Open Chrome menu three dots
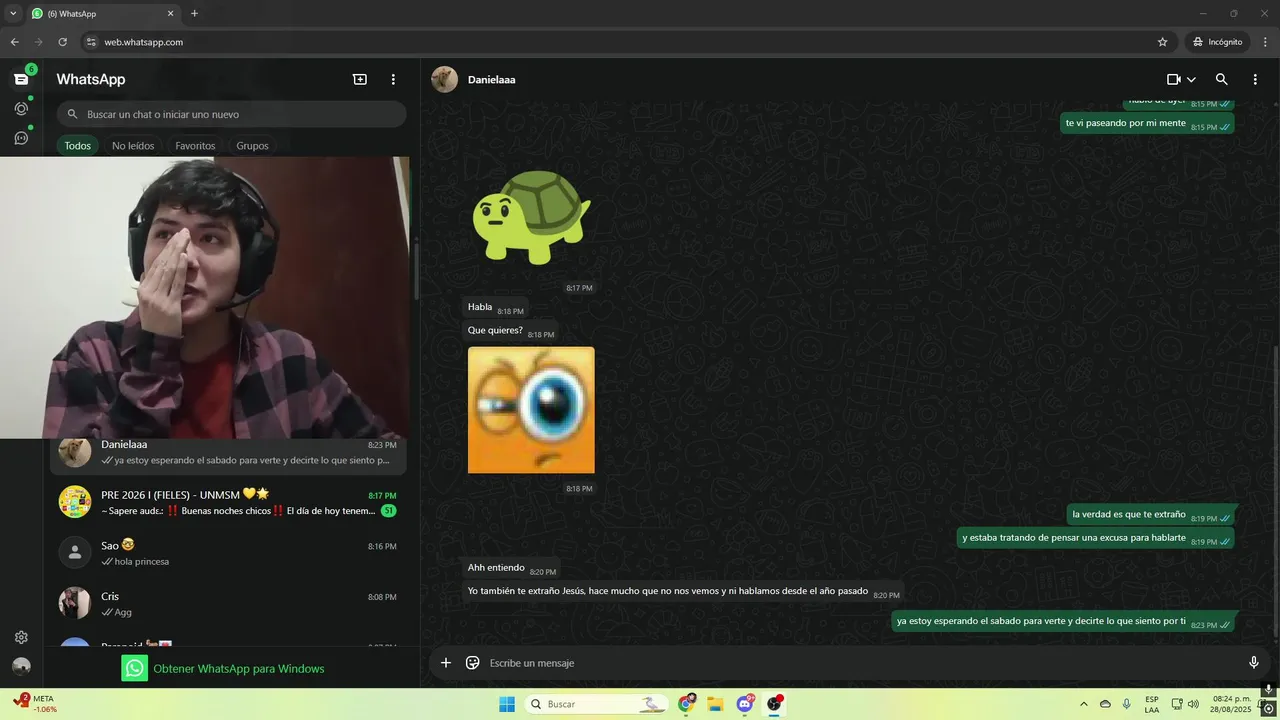 (1263, 42)
